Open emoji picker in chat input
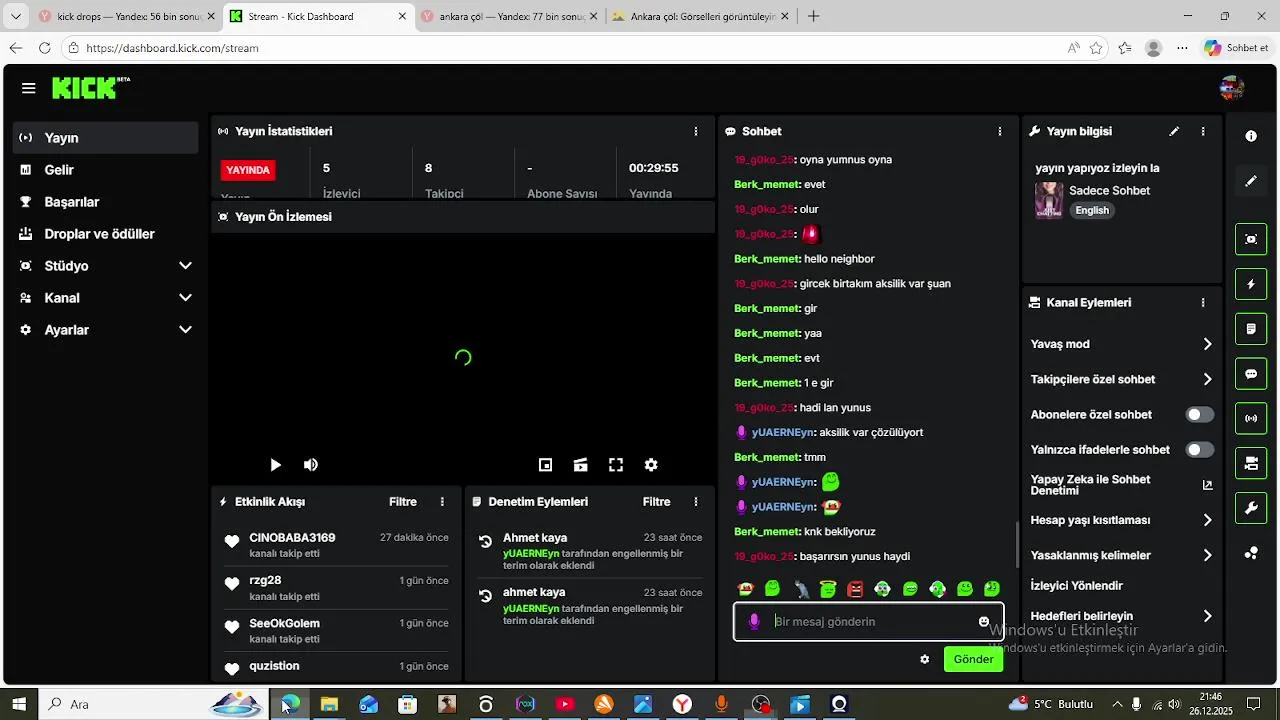This screenshot has width=1280, height=720. coord(984,622)
